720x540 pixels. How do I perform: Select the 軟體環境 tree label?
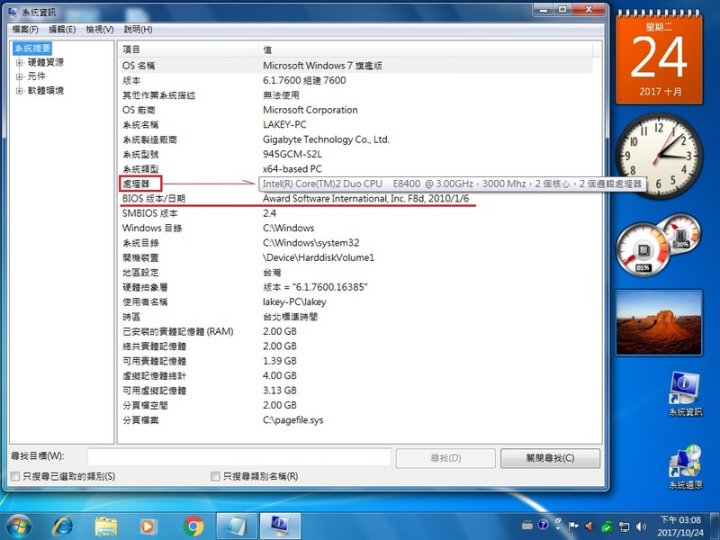click(45, 91)
